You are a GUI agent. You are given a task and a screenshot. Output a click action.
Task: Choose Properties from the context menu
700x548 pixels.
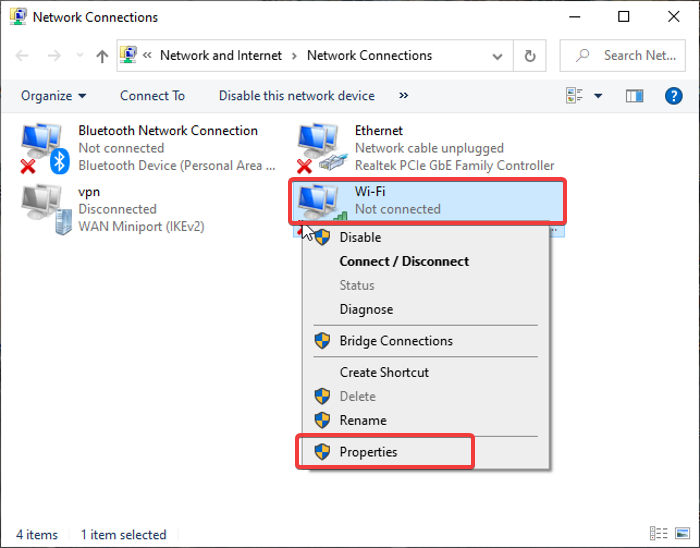368,452
